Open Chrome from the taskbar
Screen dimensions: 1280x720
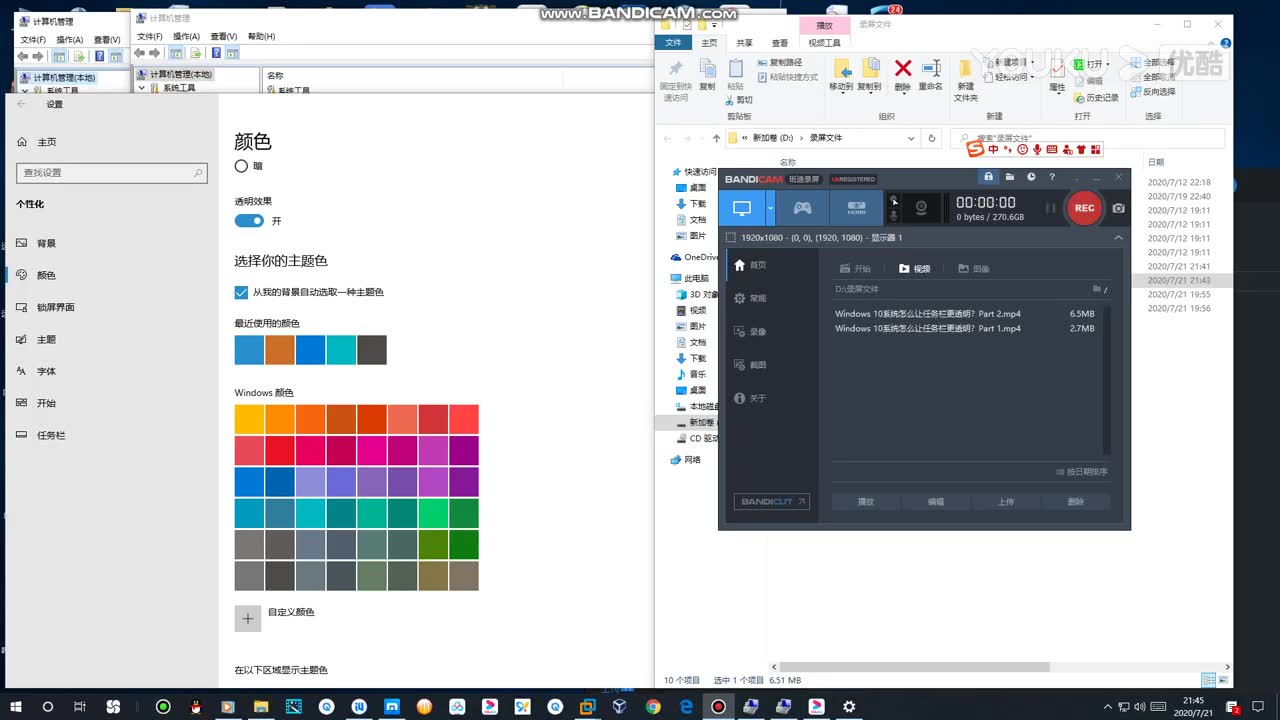[653, 706]
